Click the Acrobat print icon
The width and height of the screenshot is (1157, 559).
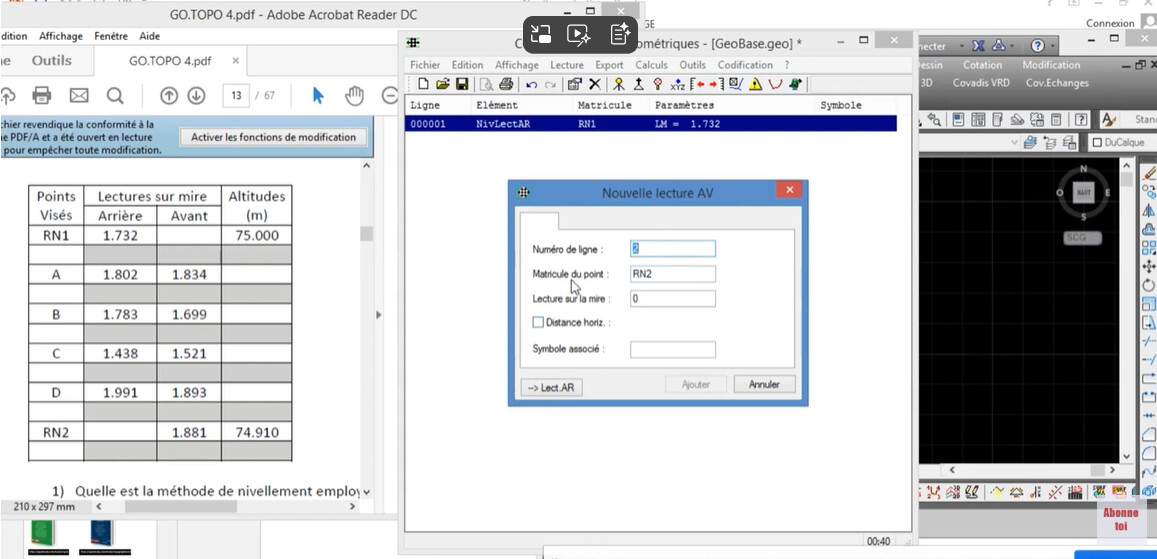(42, 96)
